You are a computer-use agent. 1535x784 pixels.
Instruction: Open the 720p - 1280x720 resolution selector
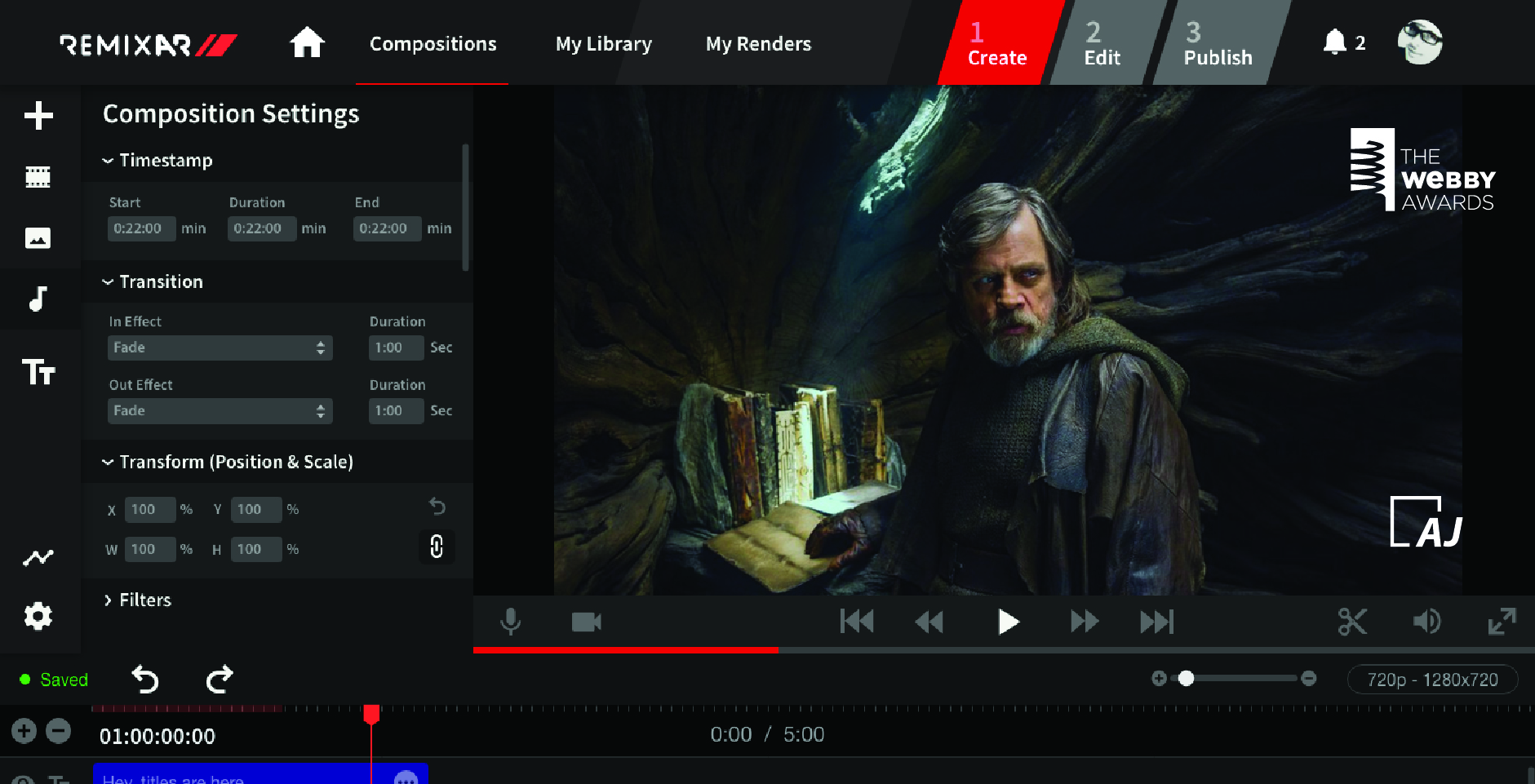1433,680
